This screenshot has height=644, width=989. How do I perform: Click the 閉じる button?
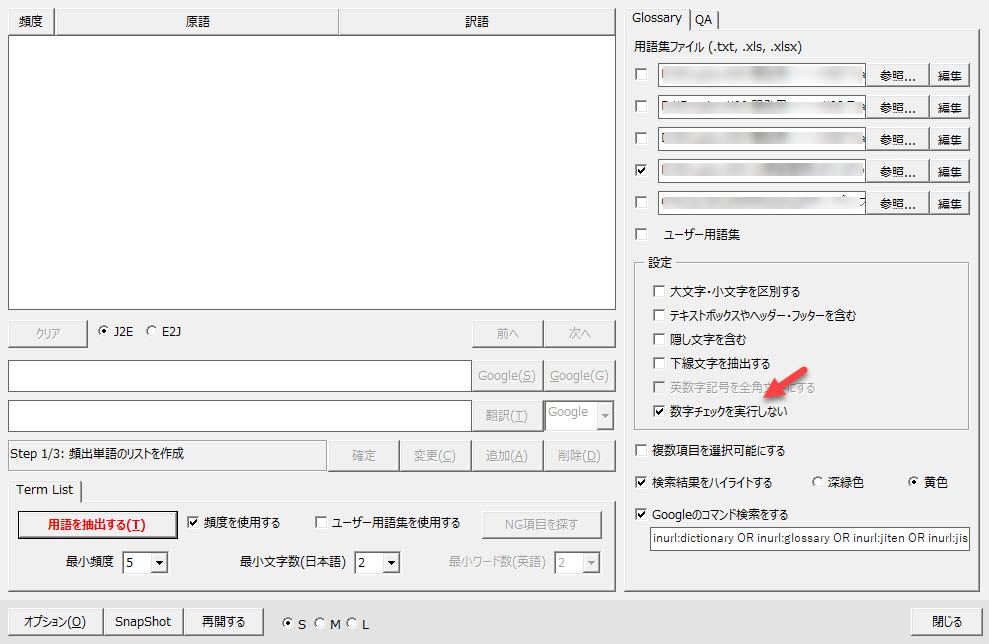[946, 621]
